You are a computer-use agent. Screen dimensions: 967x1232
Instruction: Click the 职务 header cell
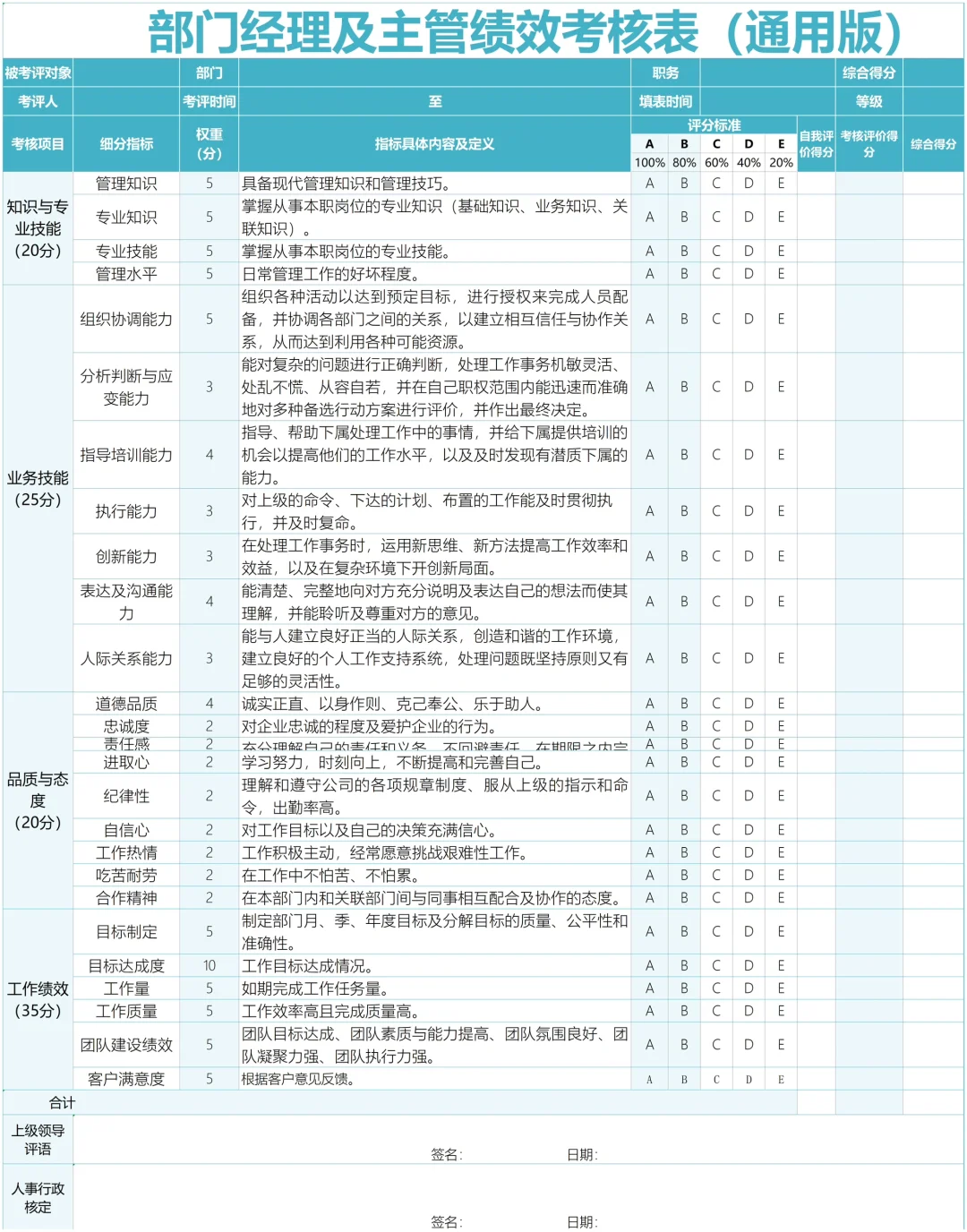665,73
